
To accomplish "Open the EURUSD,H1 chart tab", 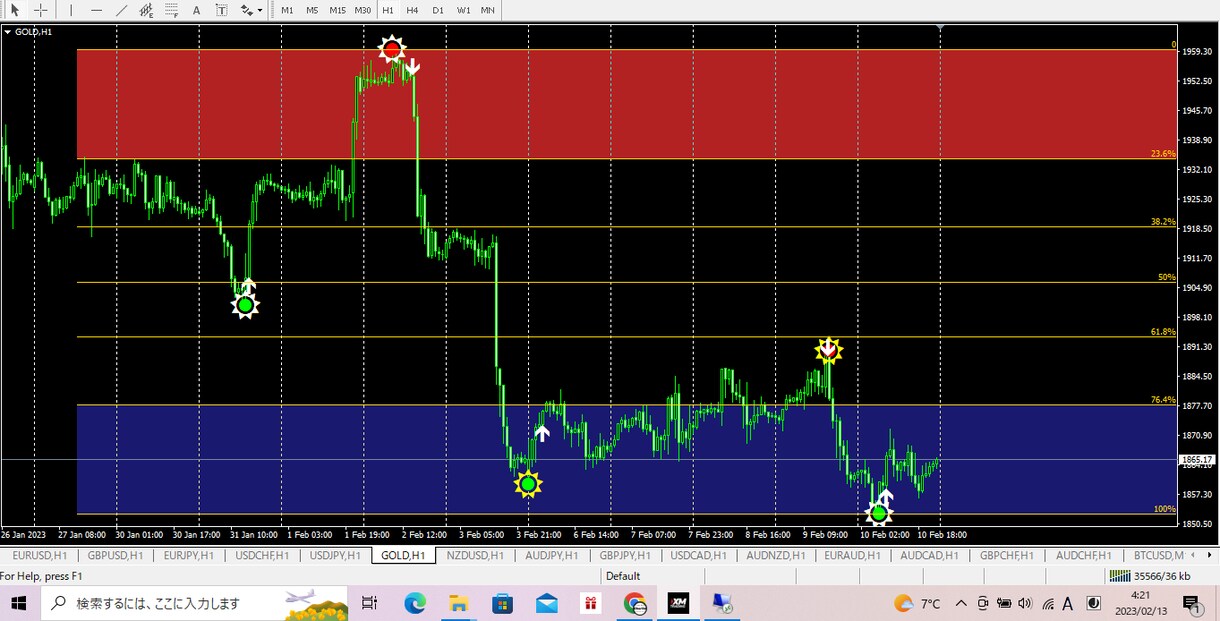I will [x=40, y=555].
